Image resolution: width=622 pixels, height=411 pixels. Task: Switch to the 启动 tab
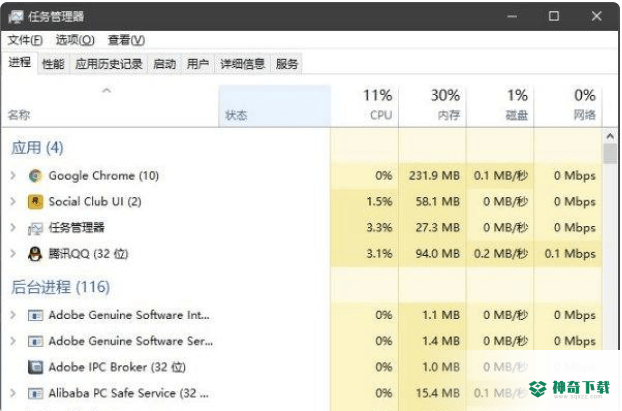(x=165, y=64)
